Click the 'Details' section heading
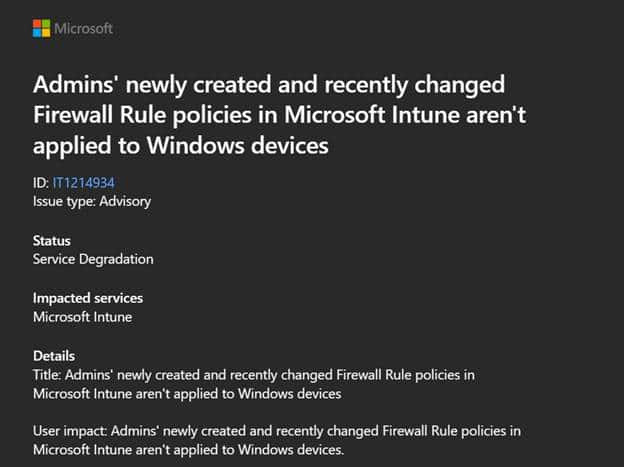 click(54, 356)
